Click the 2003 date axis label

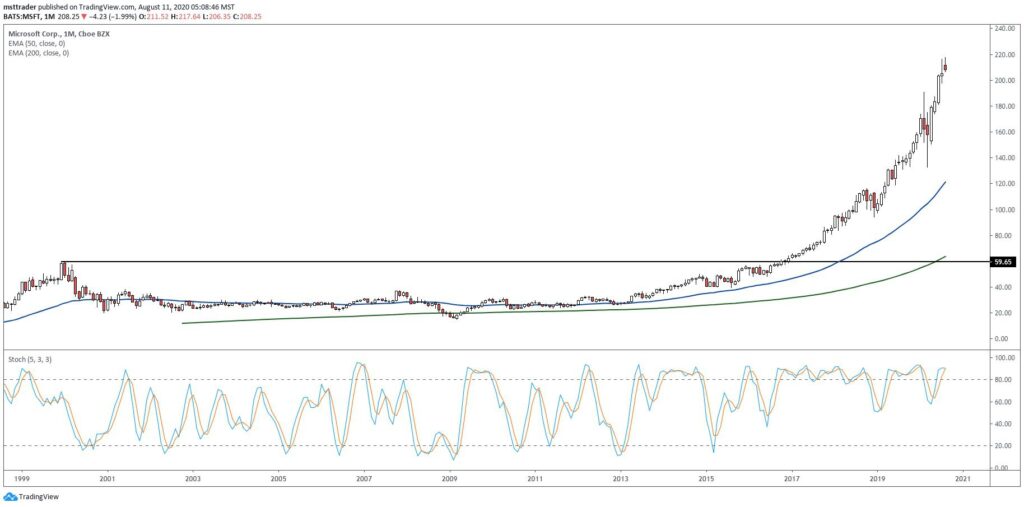click(x=193, y=479)
